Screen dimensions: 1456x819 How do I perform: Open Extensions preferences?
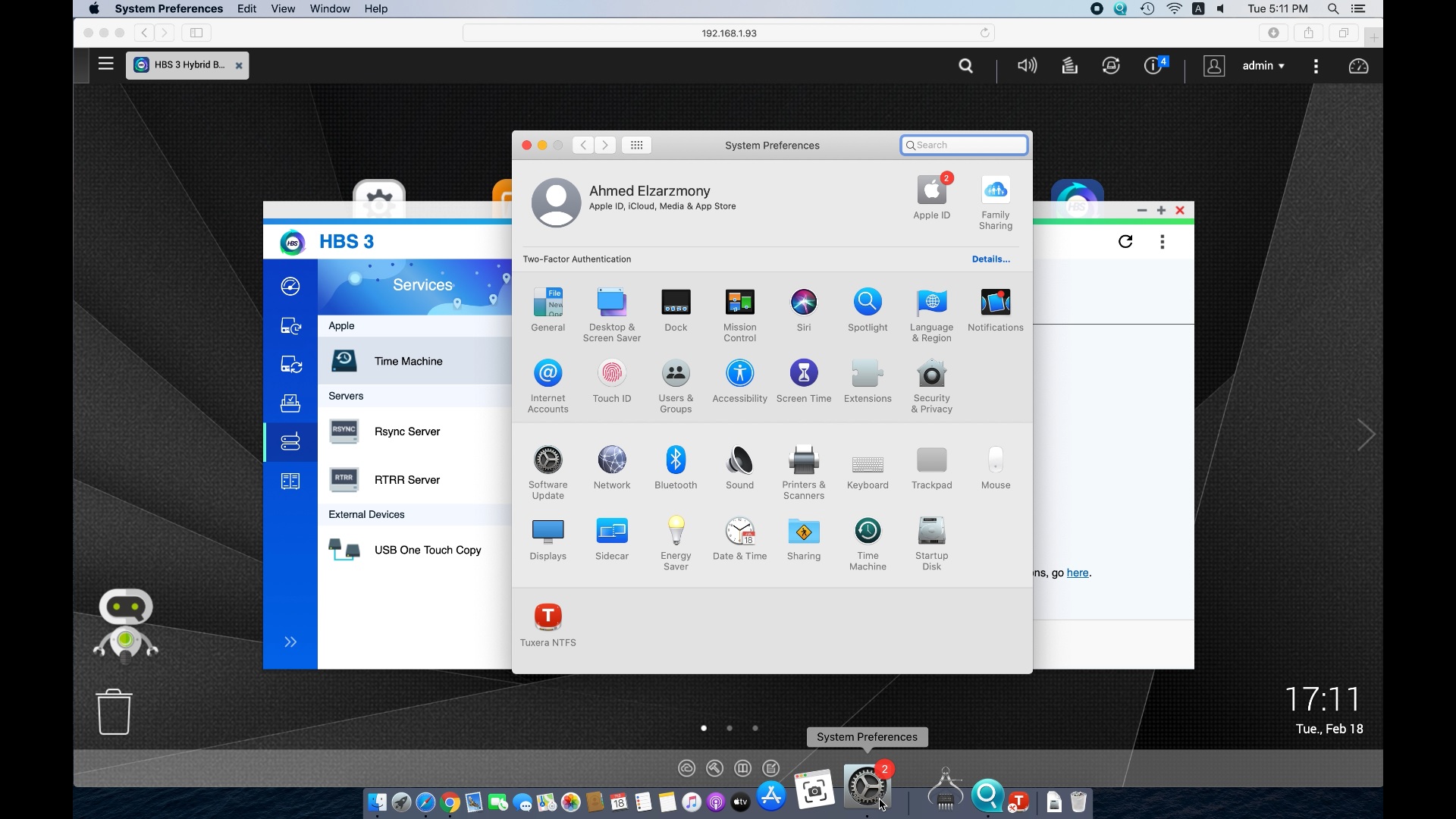(x=868, y=381)
